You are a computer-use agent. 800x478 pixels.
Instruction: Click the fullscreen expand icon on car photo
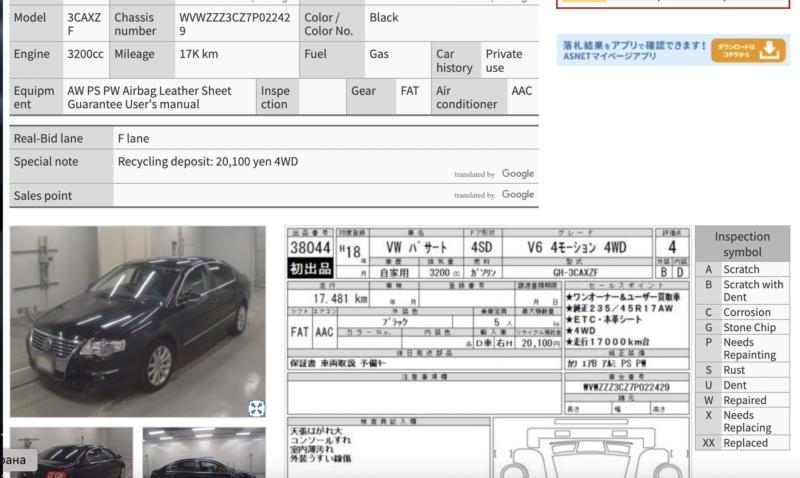coord(257,407)
